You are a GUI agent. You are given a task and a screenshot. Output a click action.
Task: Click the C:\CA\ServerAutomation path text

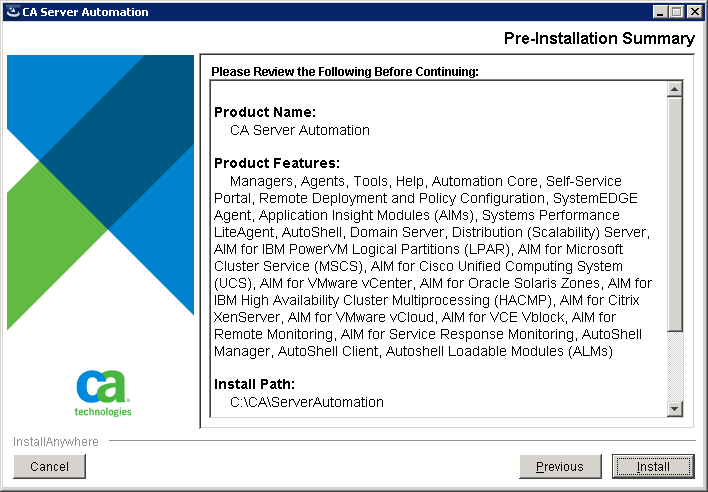[x=306, y=402]
